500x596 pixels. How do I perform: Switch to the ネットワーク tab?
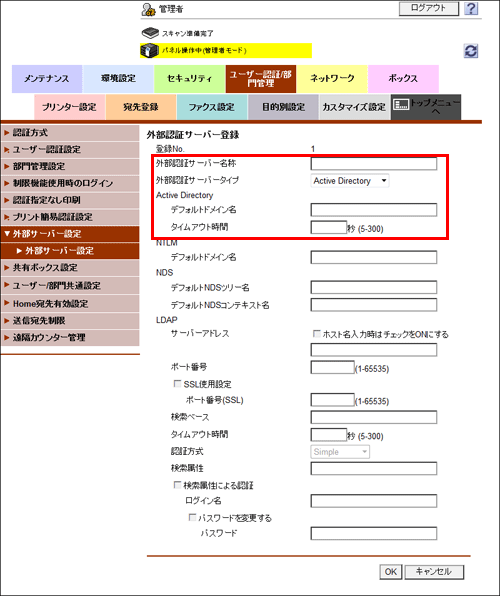tap(332, 79)
